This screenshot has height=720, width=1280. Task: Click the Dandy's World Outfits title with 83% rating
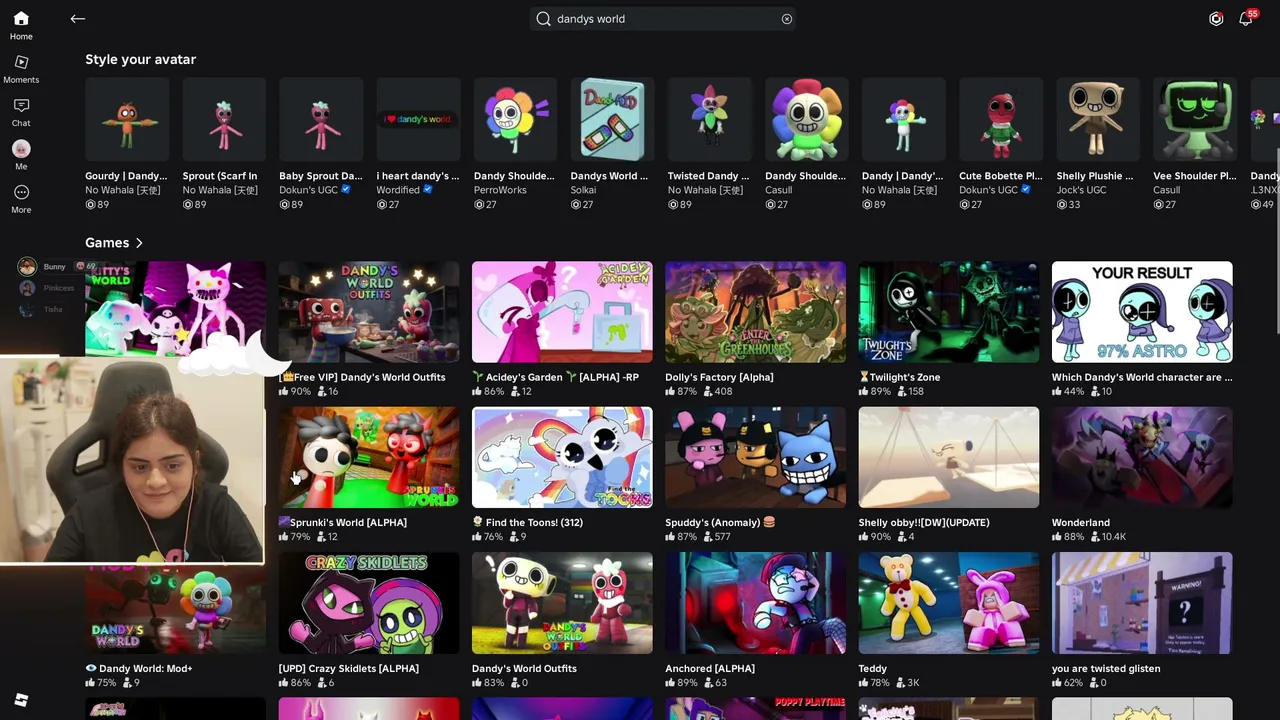click(x=524, y=668)
